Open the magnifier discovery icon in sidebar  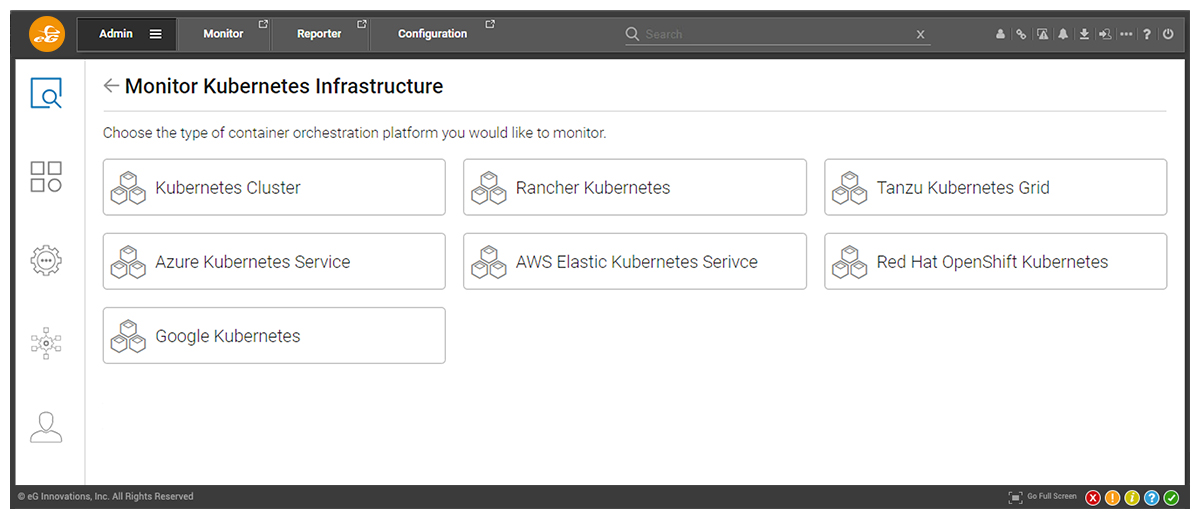(46, 94)
